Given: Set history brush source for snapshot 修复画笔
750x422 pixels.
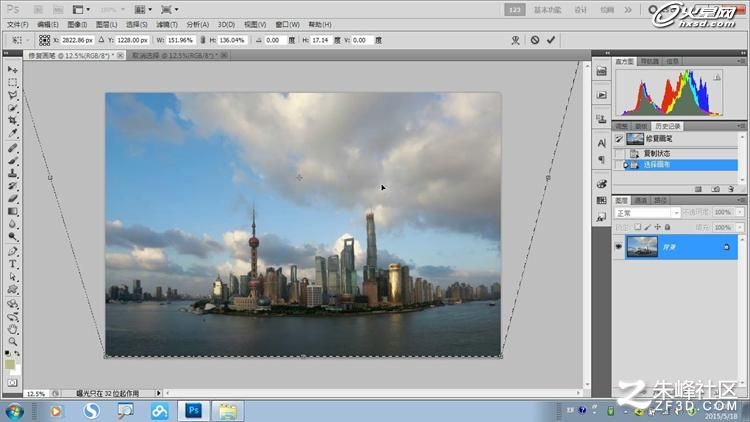Looking at the screenshot, I should click(619, 139).
